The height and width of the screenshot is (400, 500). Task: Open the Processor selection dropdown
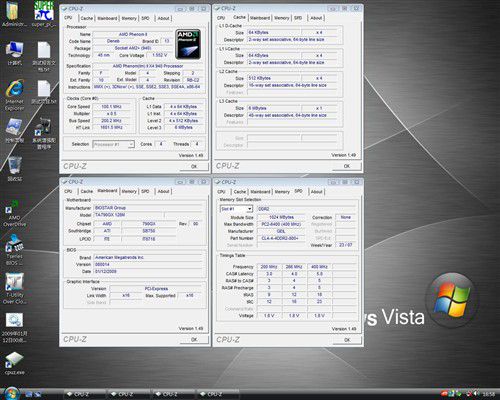coord(113,144)
